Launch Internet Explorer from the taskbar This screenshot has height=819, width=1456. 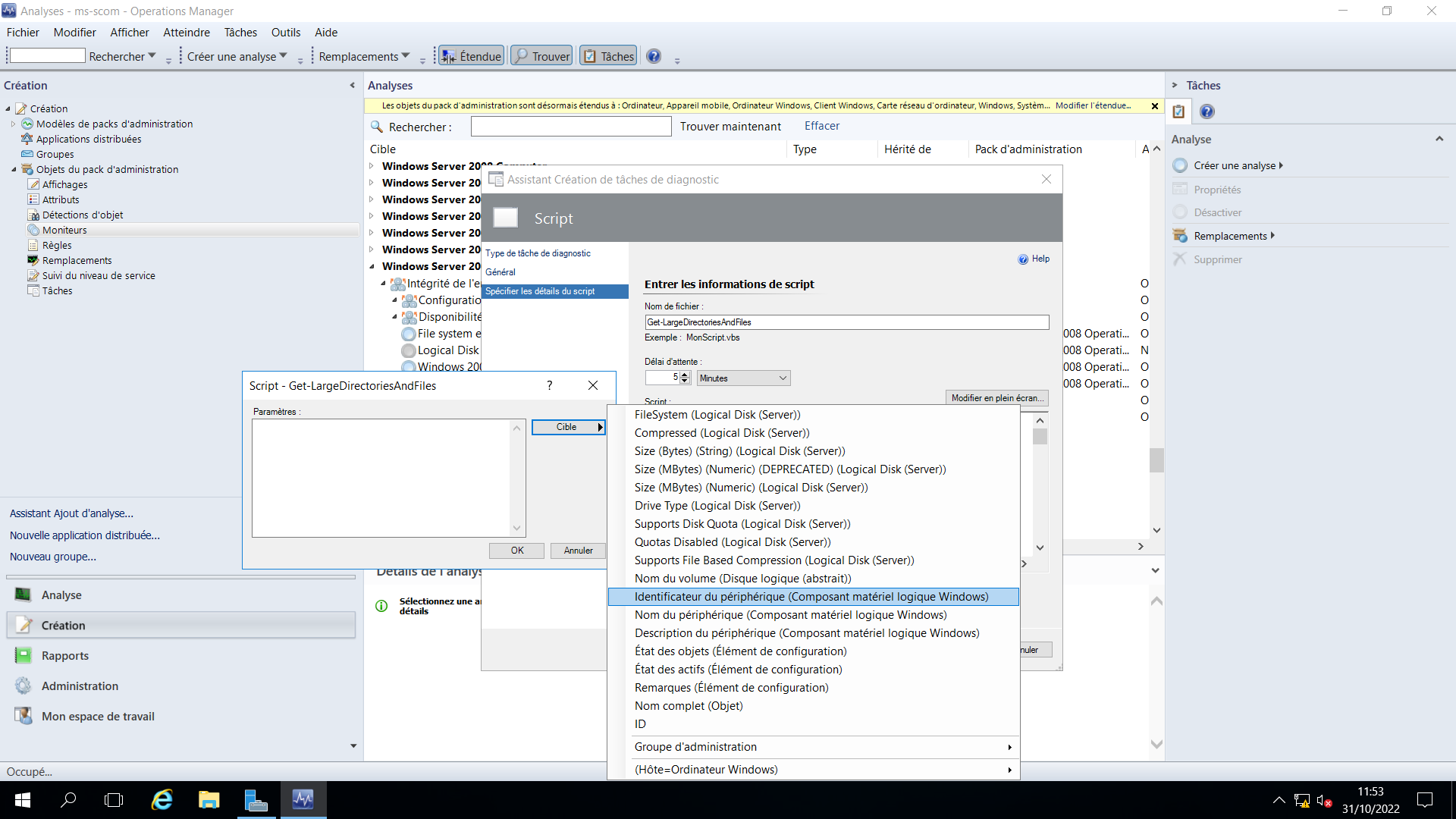[x=162, y=800]
